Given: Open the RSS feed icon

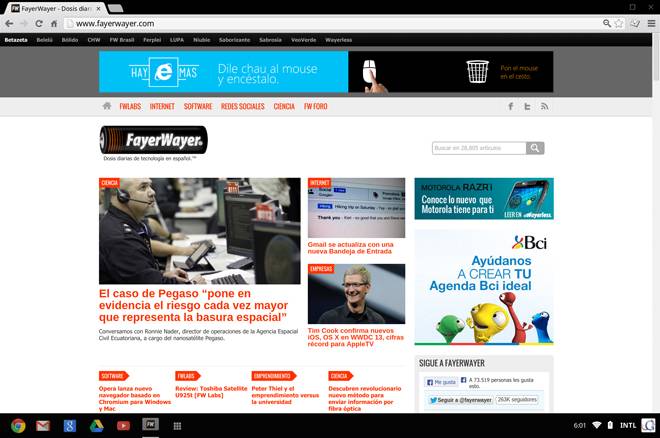Looking at the screenshot, I should (545, 106).
